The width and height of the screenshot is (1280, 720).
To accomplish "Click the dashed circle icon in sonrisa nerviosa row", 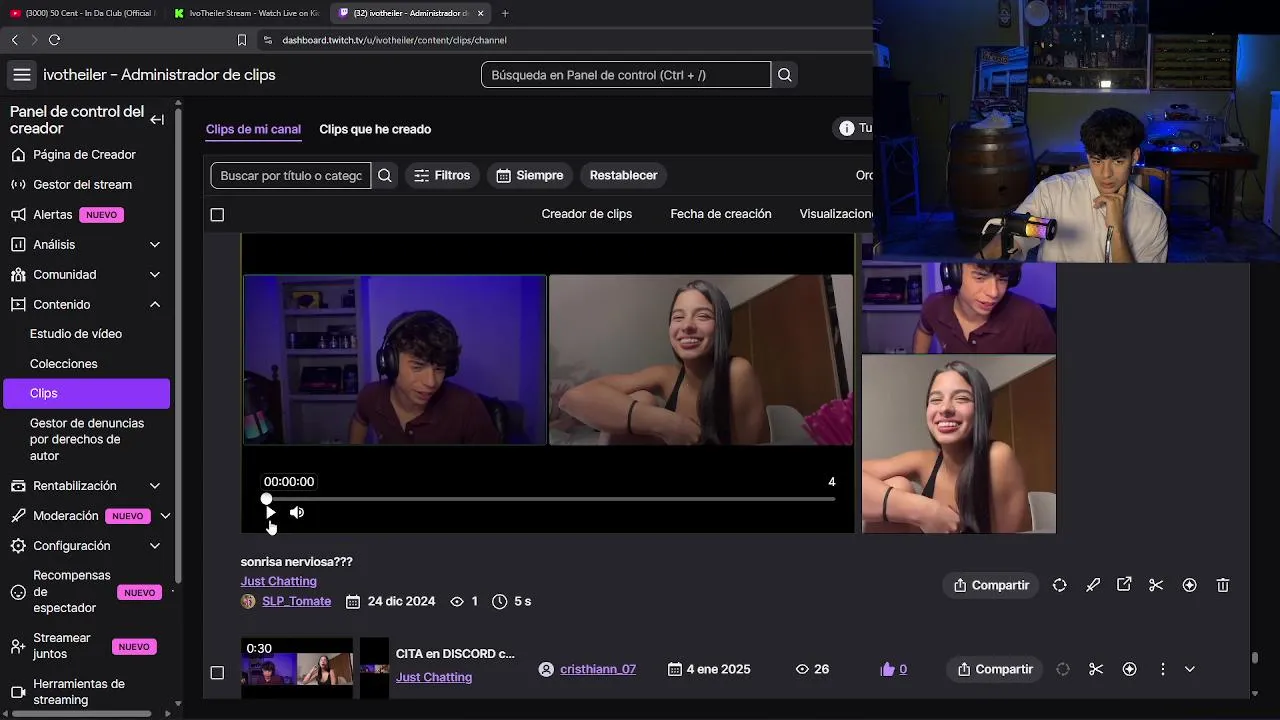I will click(x=1059, y=585).
